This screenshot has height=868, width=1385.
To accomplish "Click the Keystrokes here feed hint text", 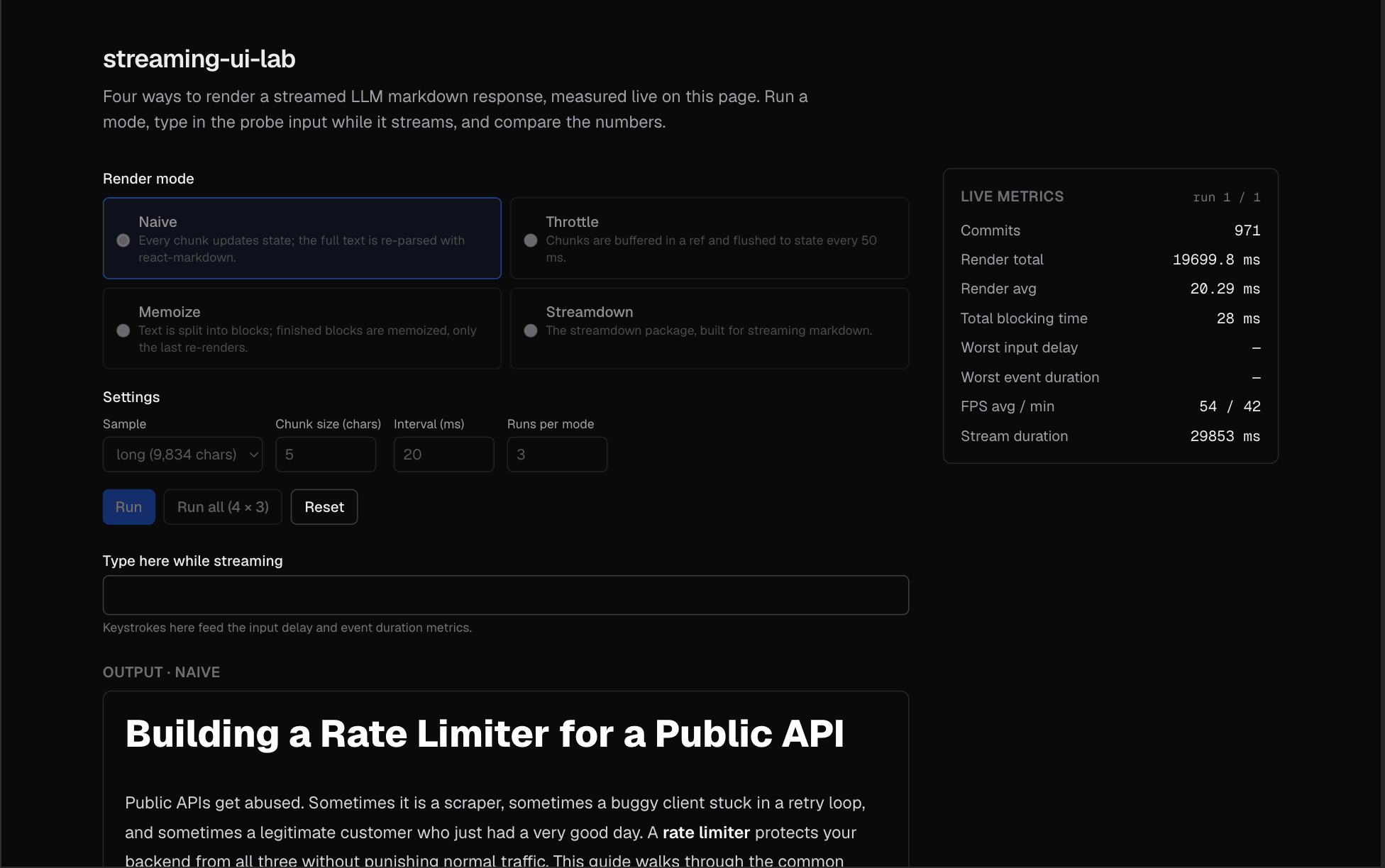I will pyautogui.click(x=287, y=628).
